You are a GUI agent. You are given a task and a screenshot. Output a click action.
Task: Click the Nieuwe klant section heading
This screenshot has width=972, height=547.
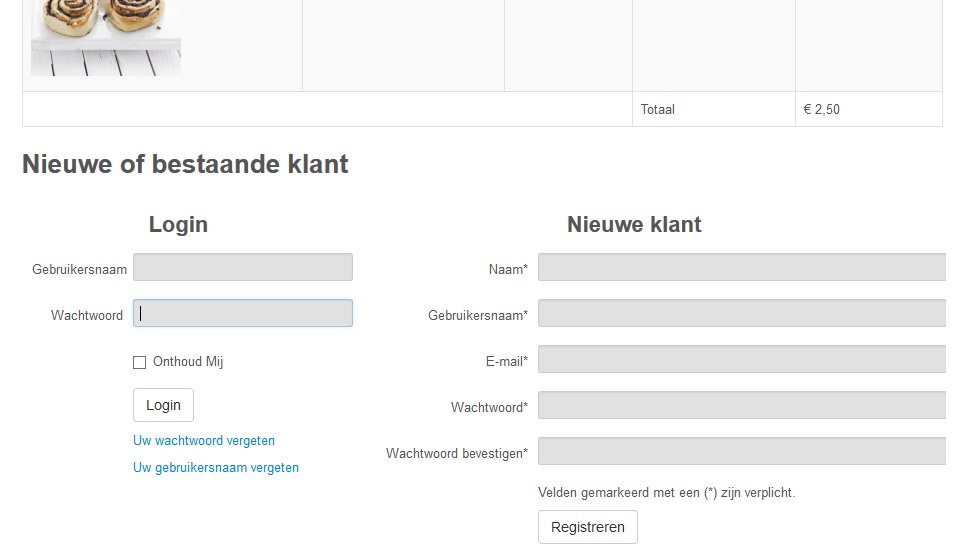tap(634, 225)
